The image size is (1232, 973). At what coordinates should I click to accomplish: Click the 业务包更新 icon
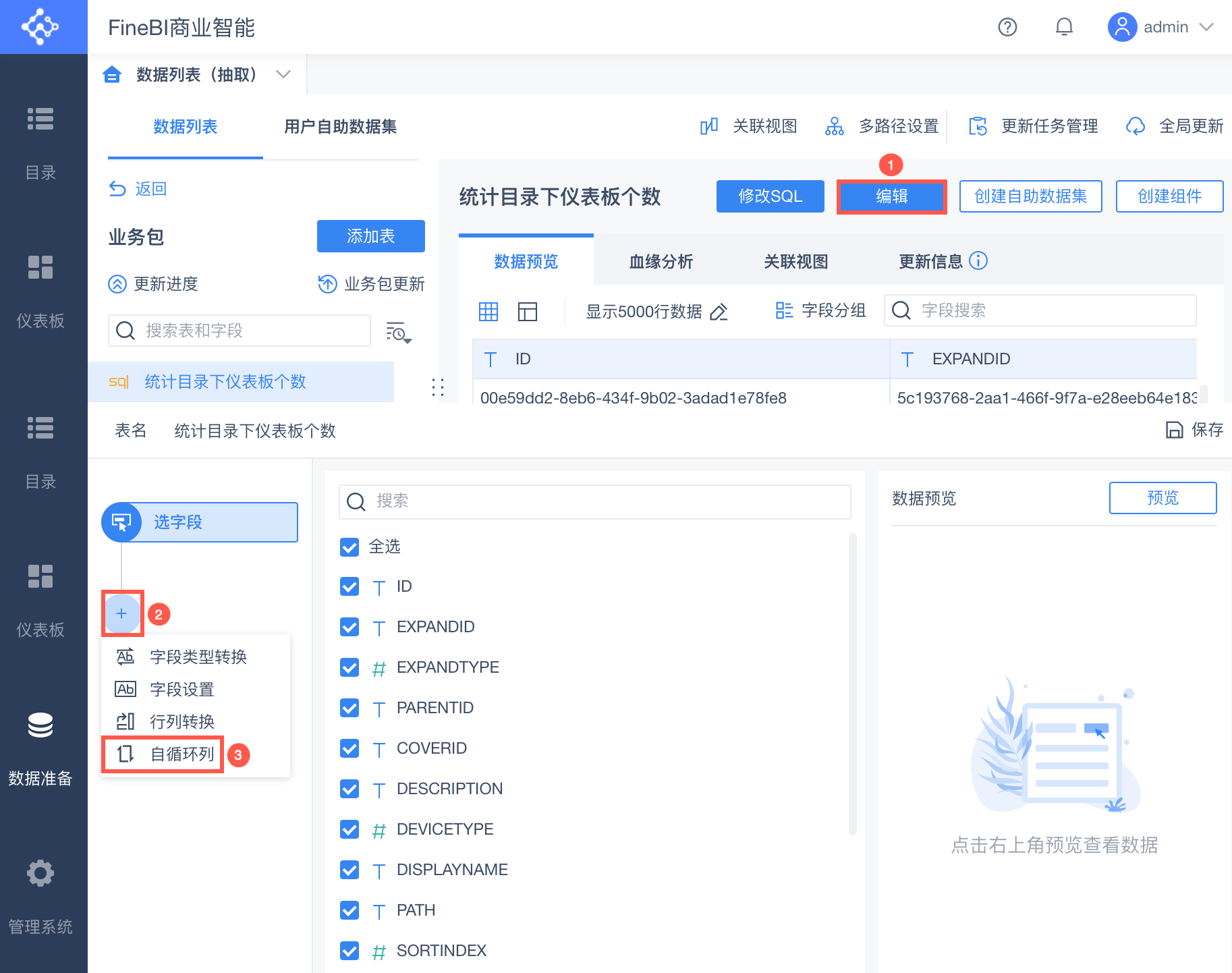(327, 284)
